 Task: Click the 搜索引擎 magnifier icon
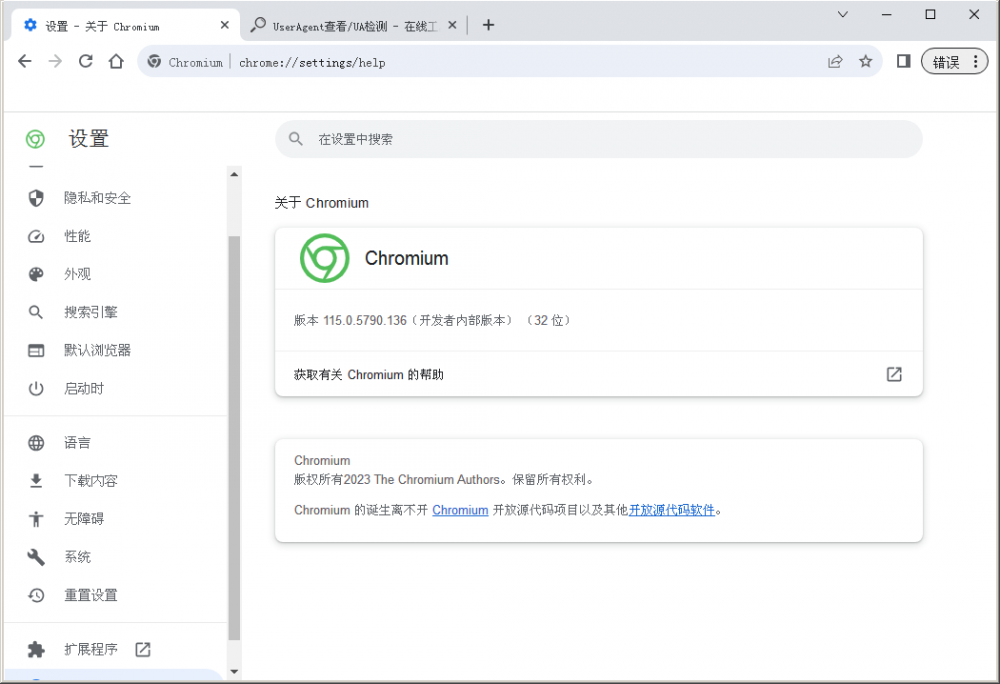[36, 312]
